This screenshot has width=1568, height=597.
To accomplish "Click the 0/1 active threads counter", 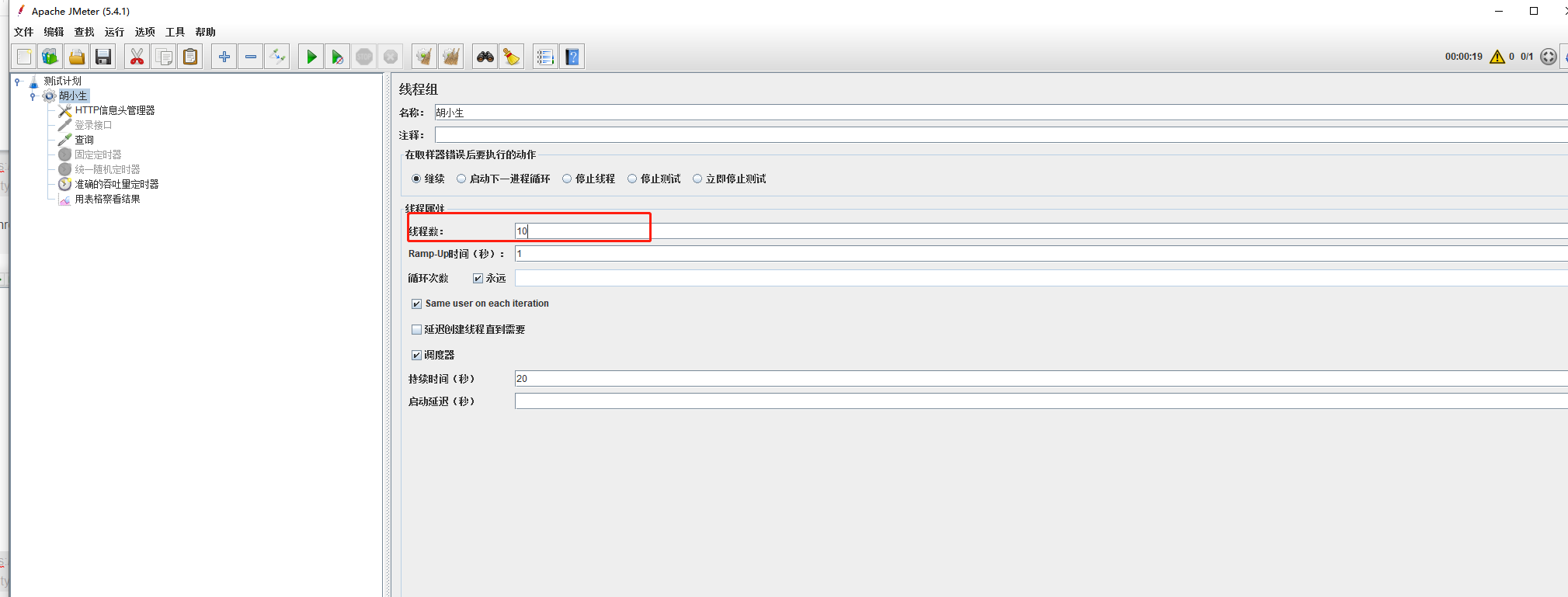I will [1527, 57].
